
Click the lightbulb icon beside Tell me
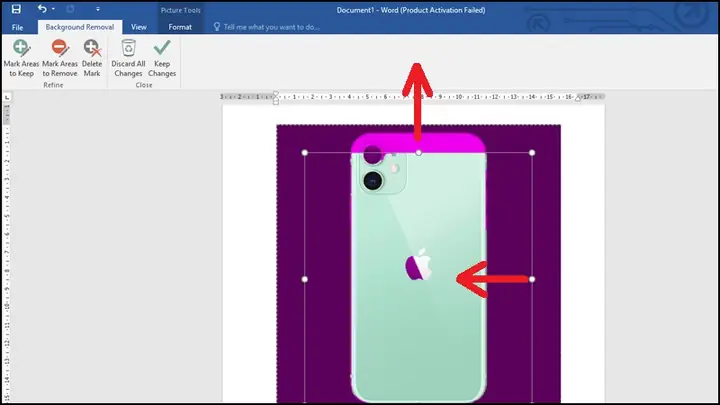(217, 27)
